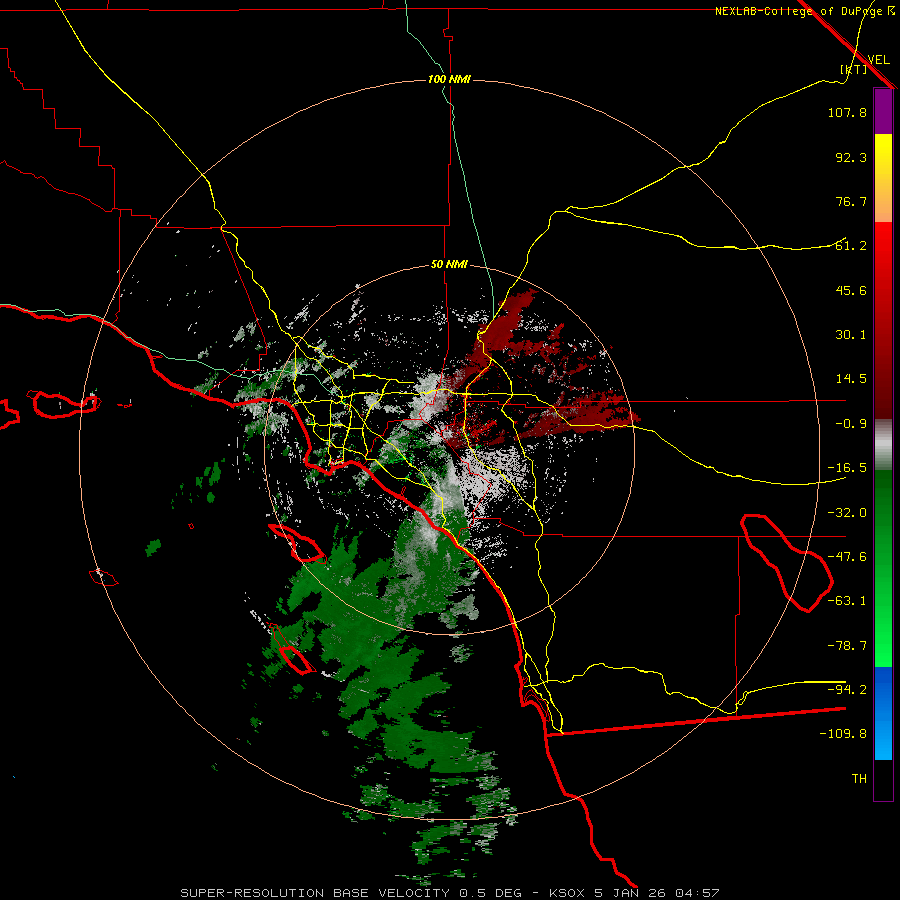The height and width of the screenshot is (900, 900).
Task: Select the 45.6 velocity scale value
Action: tap(851, 290)
